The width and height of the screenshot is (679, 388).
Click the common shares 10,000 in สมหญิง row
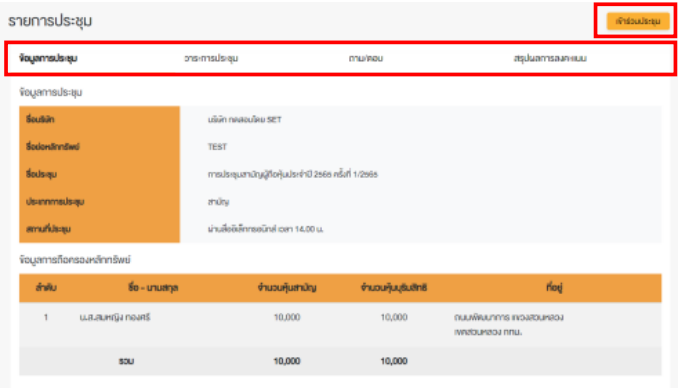(287, 317)
